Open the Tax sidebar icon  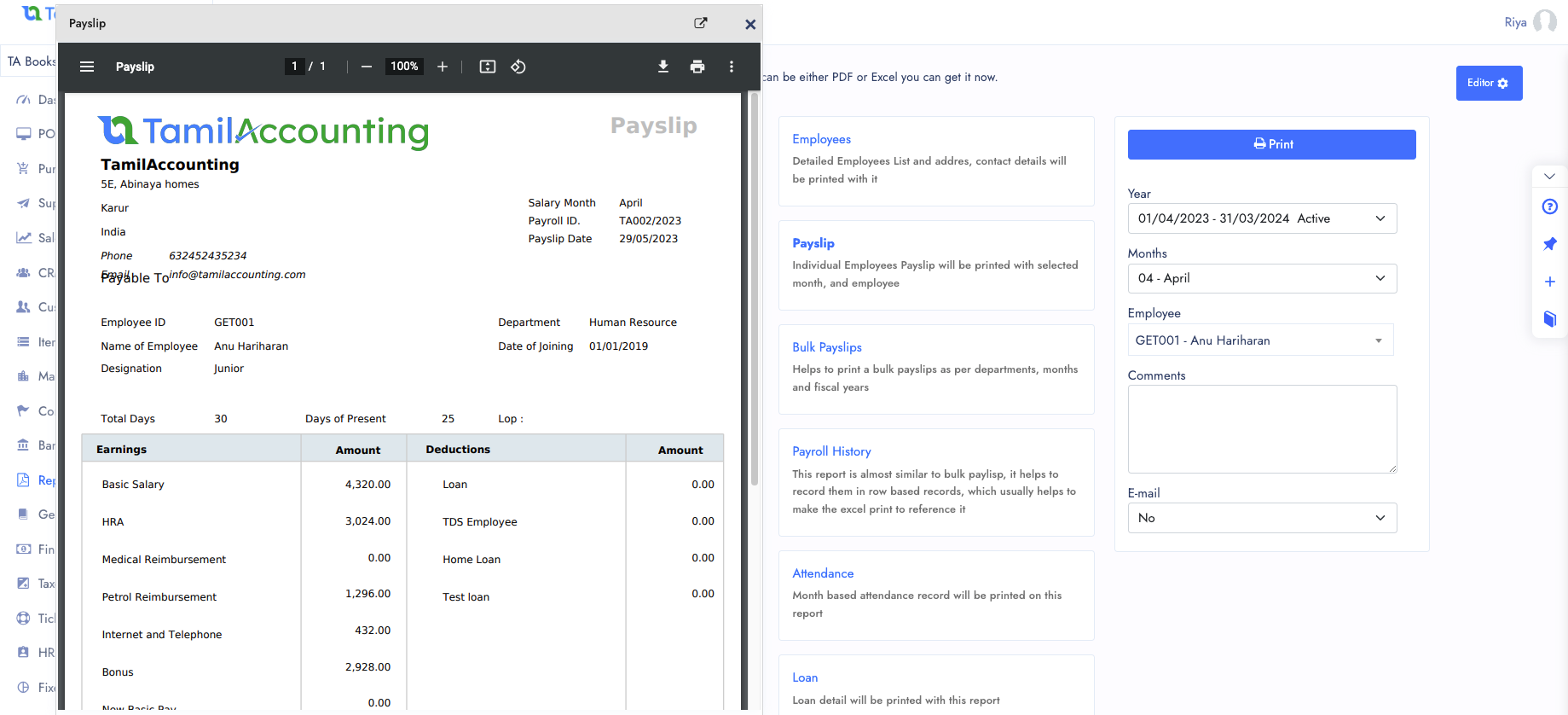click(24, 584)
